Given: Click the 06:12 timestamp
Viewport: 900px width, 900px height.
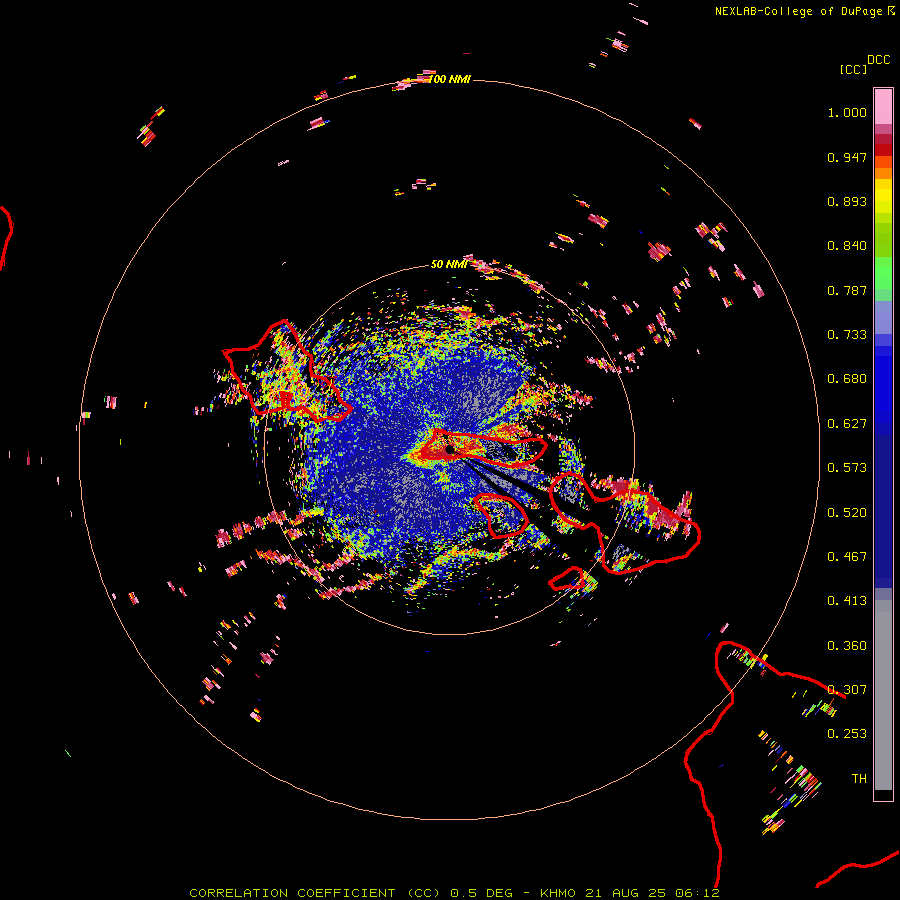Looking at the screenshot, I should tap(697, 893).
